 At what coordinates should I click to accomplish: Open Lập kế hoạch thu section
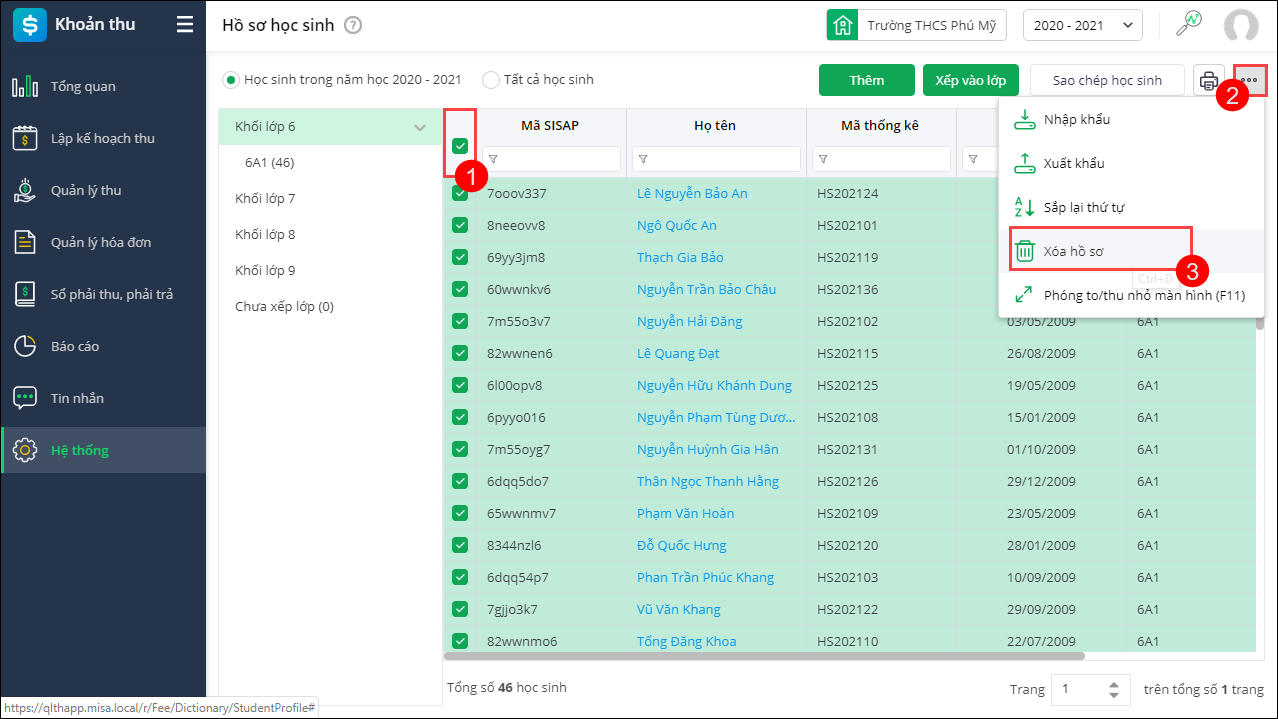103,138
